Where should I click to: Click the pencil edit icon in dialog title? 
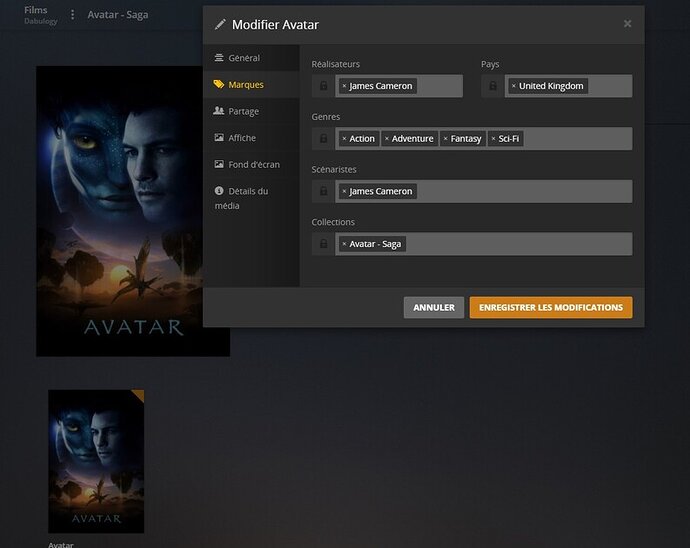220,24
